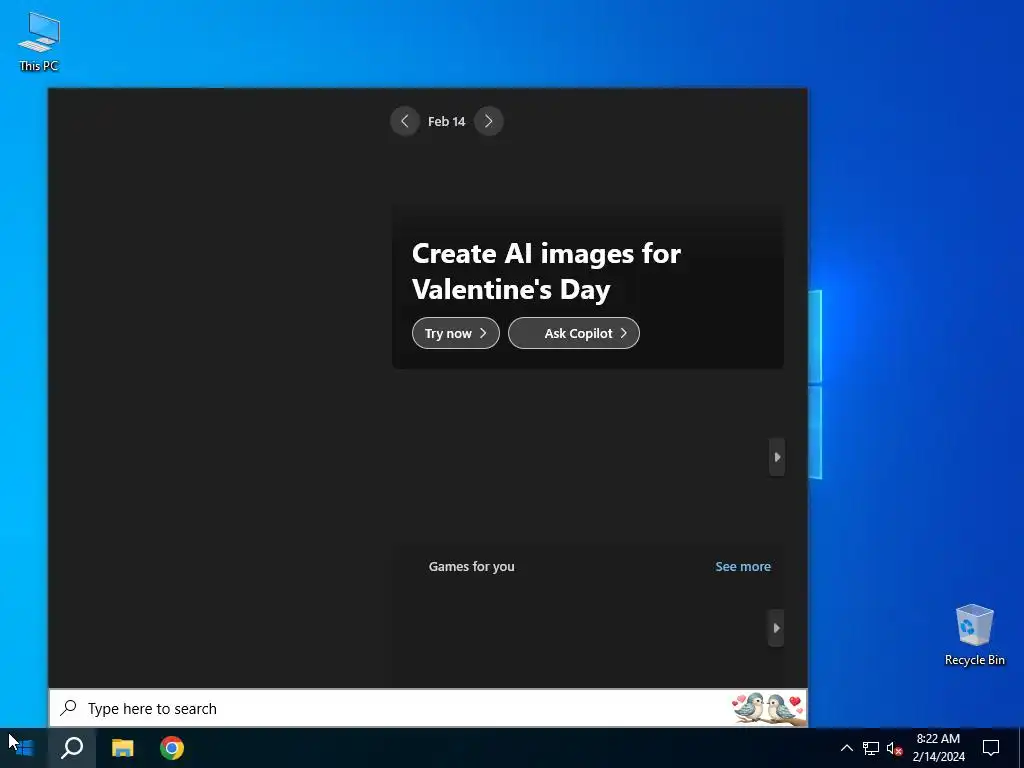Launch Google Chrome from the taskbar
The image size is (1024, 768).
point(172,748)
